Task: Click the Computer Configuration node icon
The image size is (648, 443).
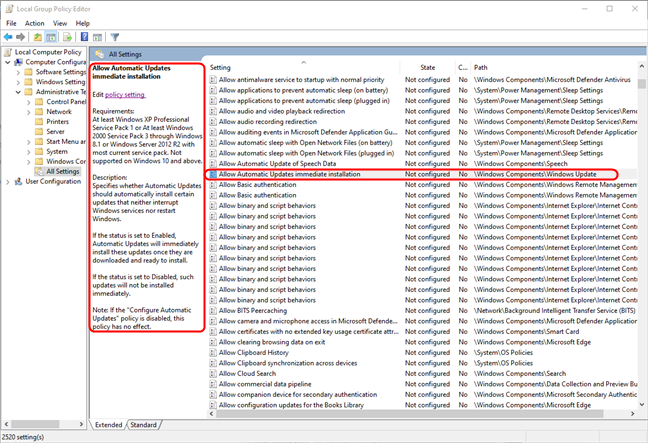Action: (x=19, y=62)
